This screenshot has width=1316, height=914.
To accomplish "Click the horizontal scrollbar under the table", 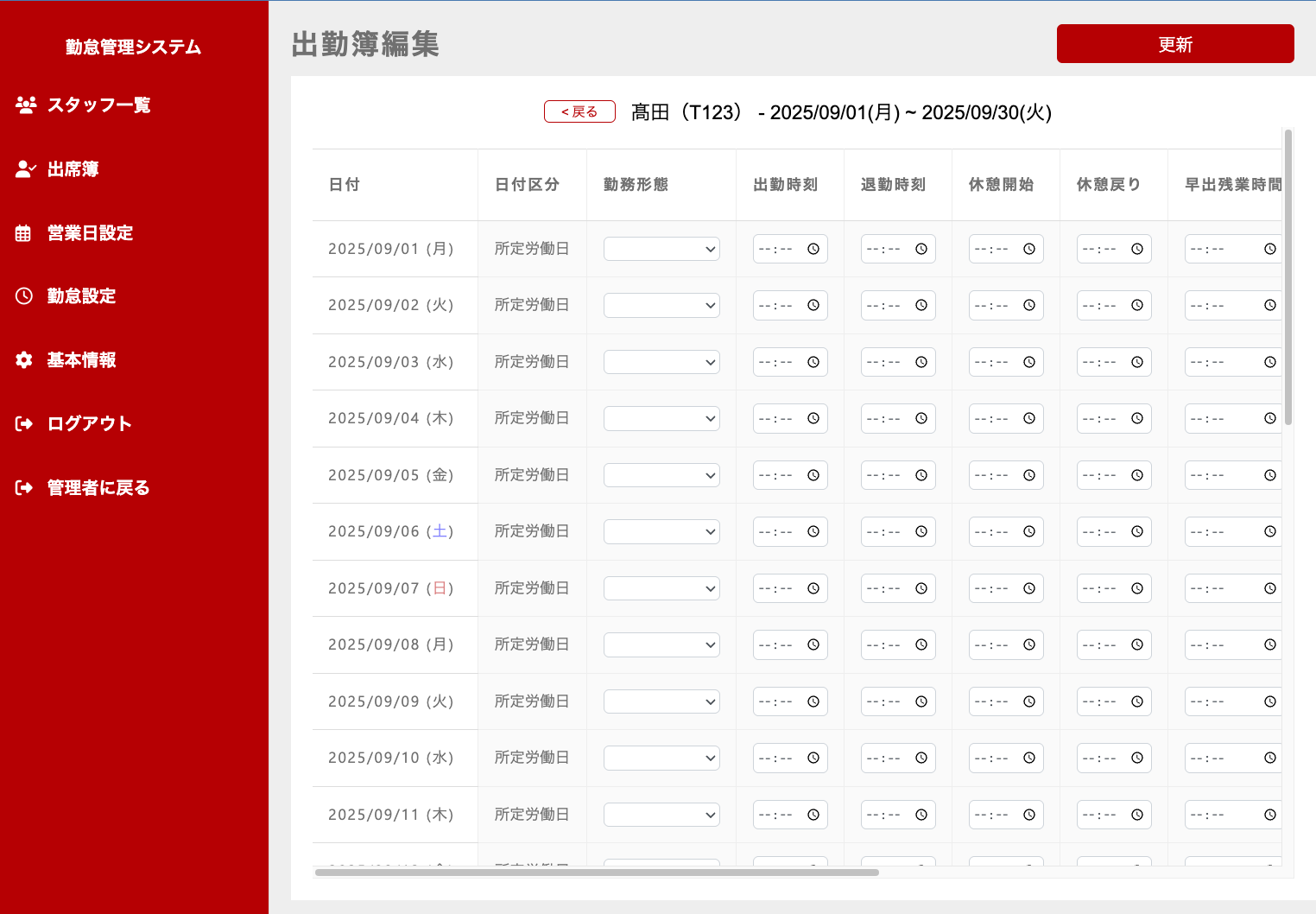I will pos(596,873).
